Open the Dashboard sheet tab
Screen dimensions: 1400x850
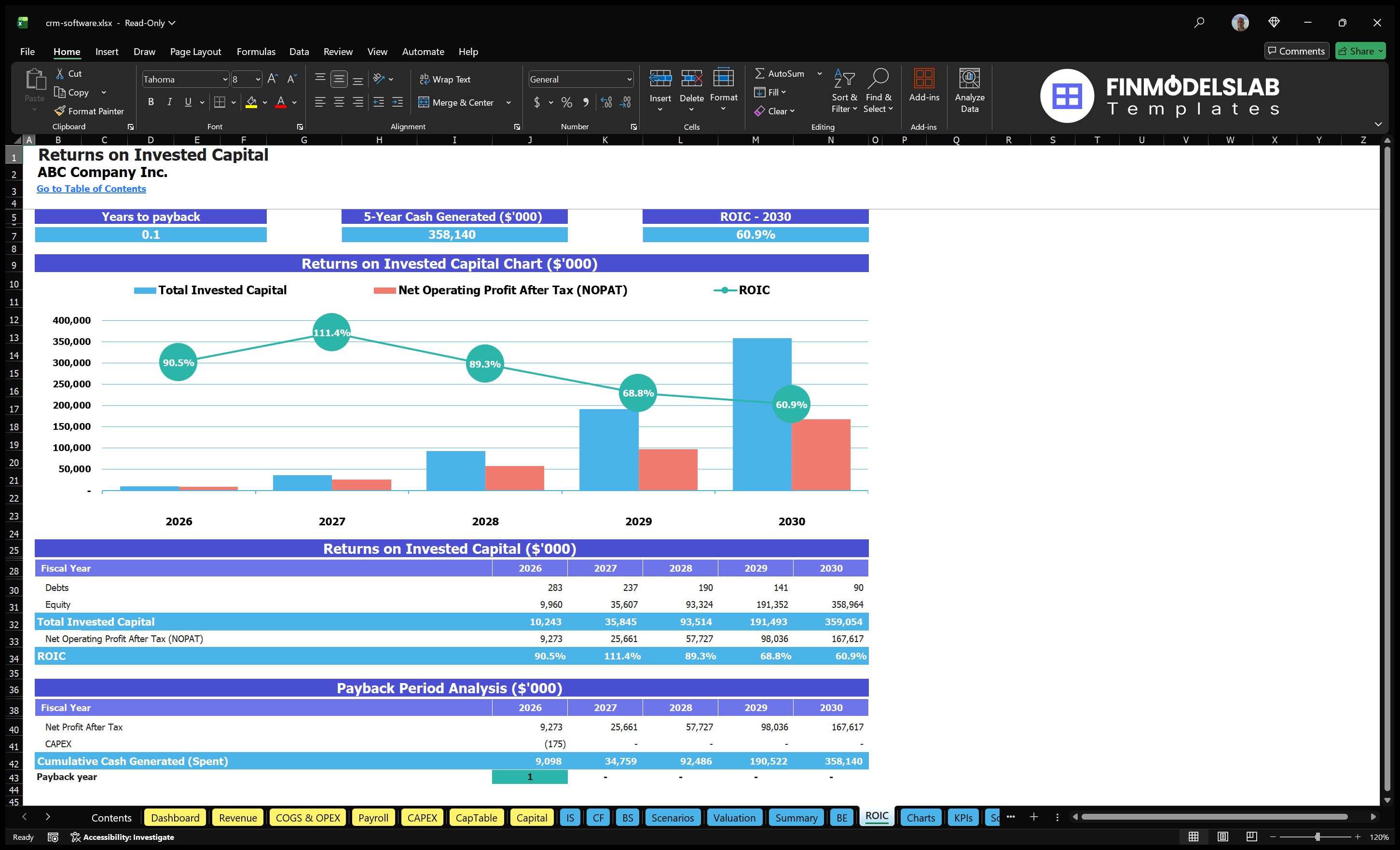175,817
